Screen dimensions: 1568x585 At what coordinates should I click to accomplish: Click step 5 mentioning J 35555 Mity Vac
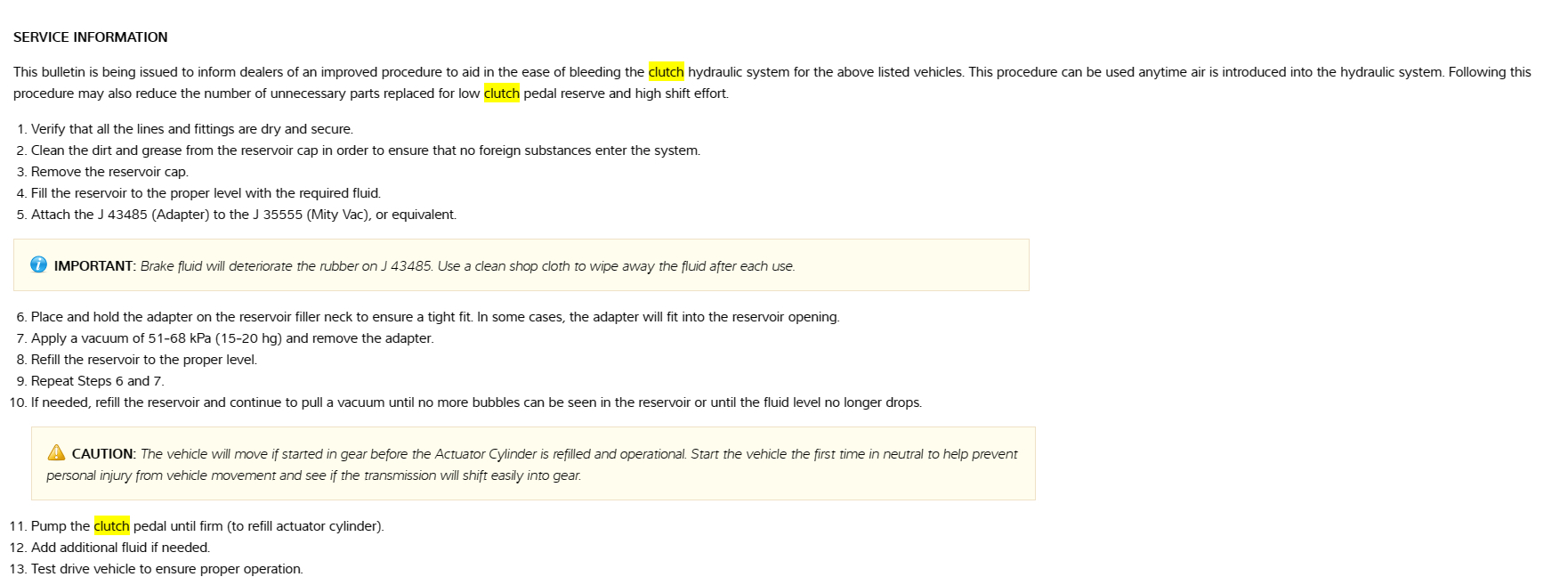point(243,215)
